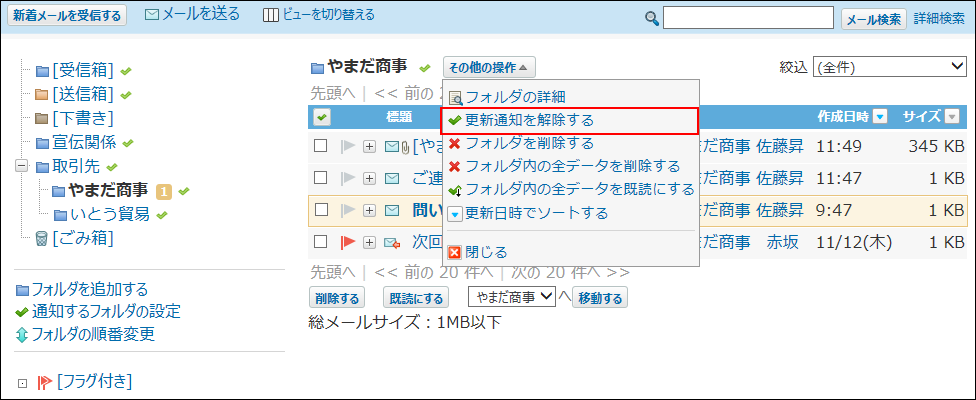976x400 pixels.
Task: Click the ごみ箱 trash can icon
Action: [42, 238]
